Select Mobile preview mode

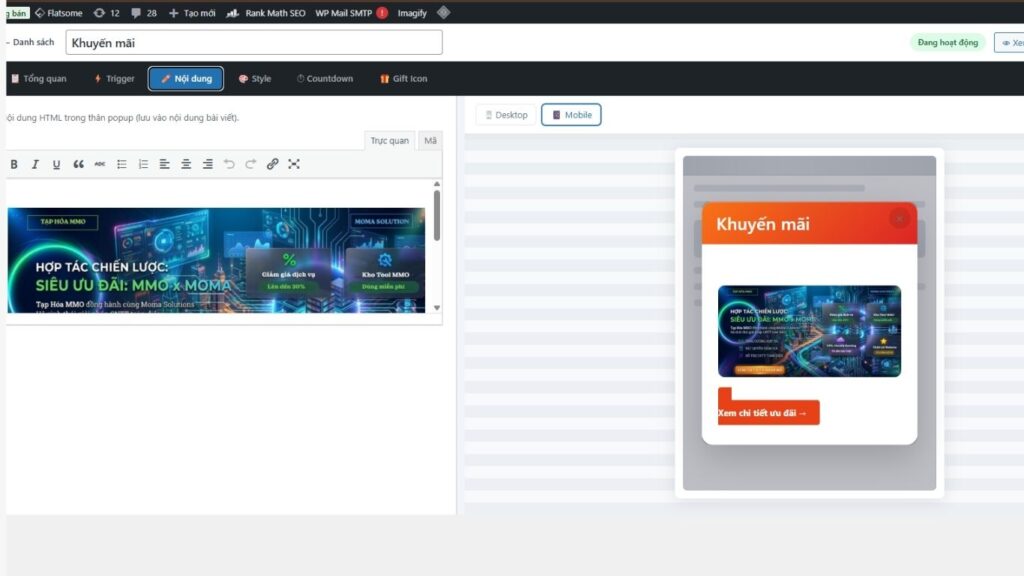point(571,115)
